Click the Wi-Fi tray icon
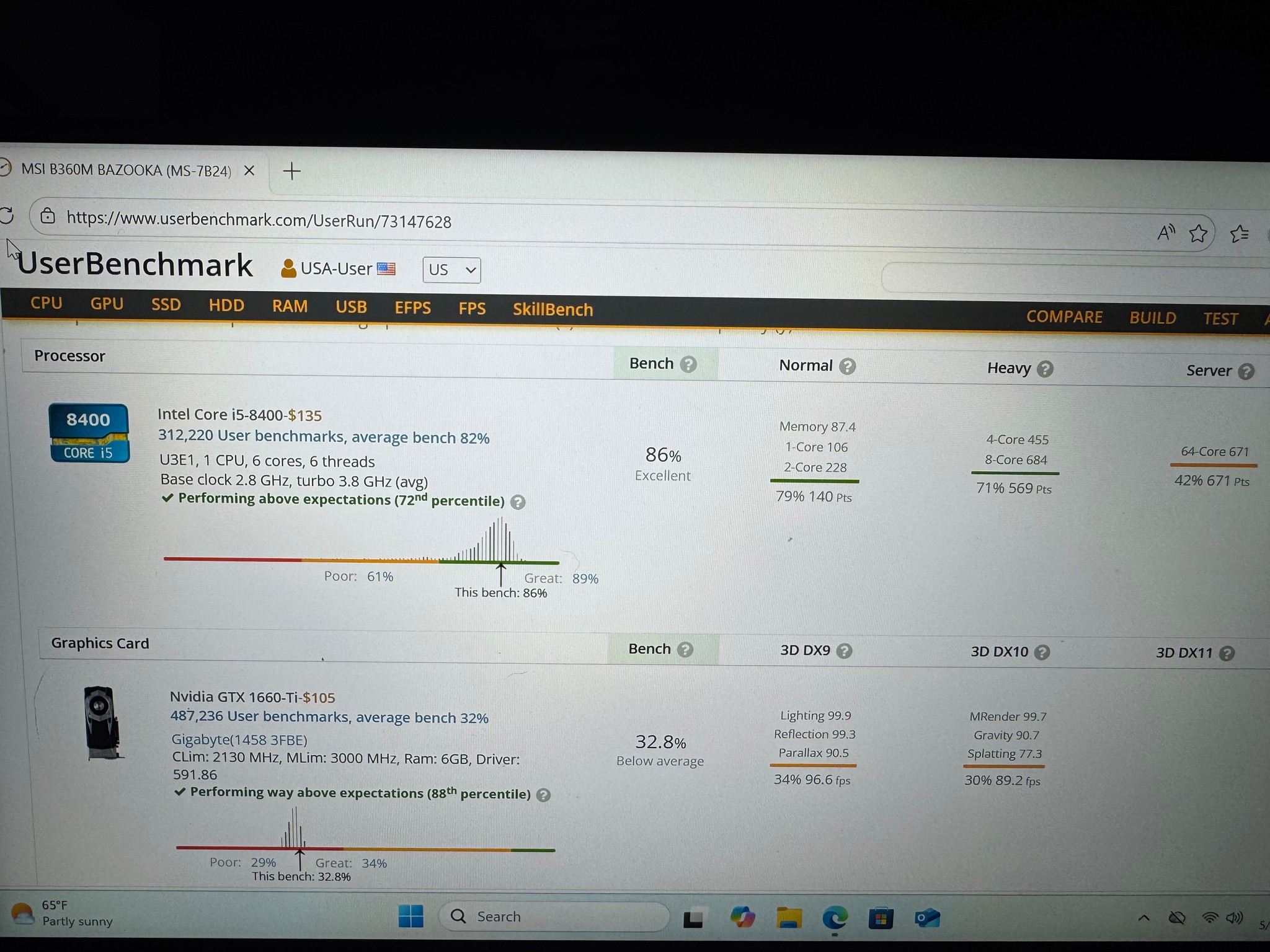This screenshot has width=1270, height=952. pos(1209,918)
